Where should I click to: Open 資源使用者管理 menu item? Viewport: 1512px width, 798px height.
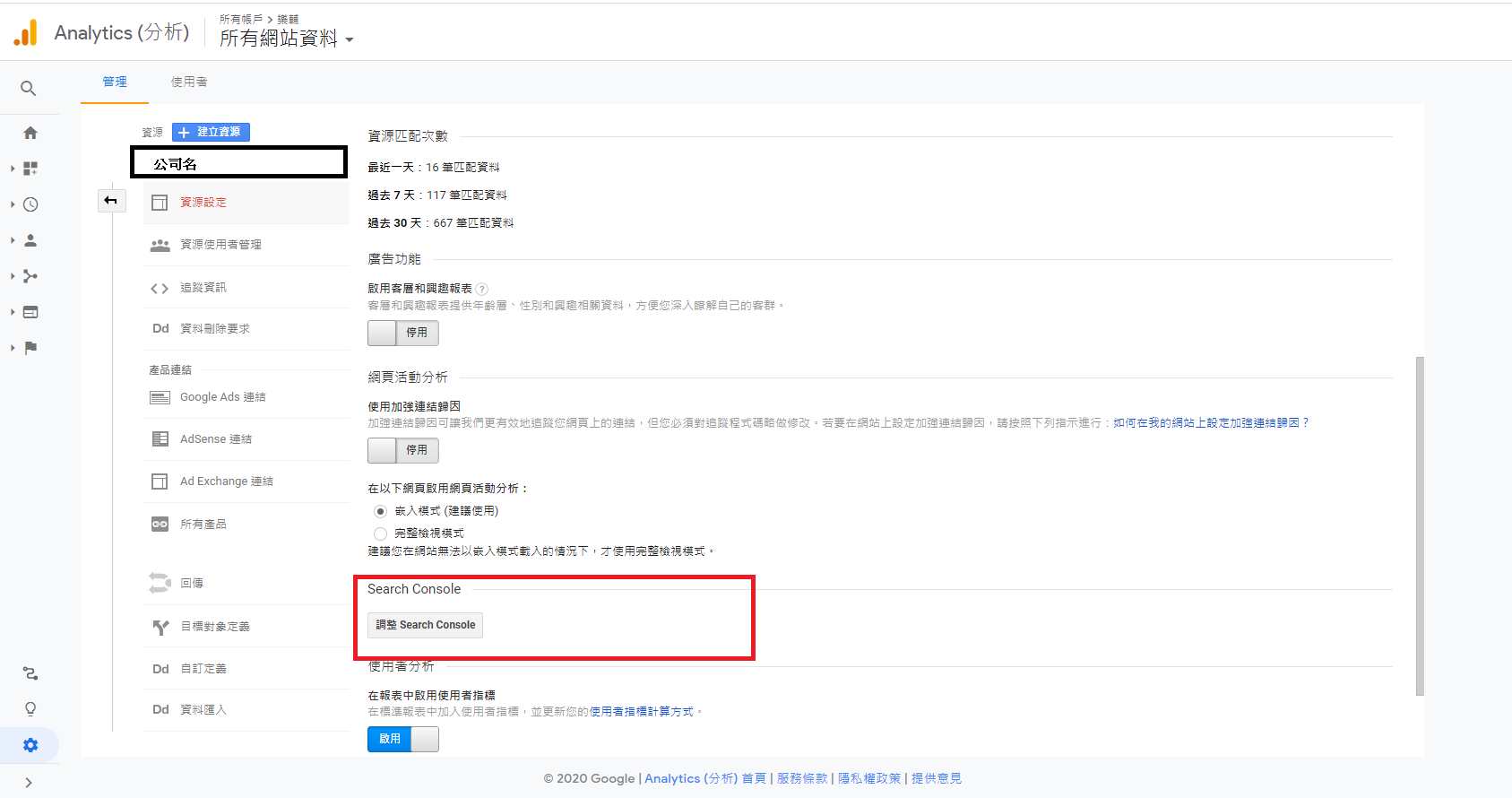pos(246,245)
